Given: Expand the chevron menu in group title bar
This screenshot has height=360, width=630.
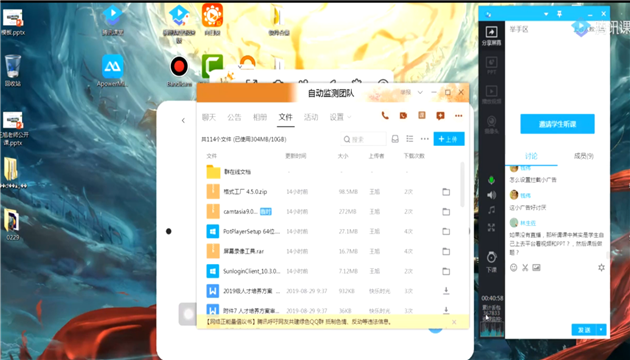Looking at the screenshot, I should 420,92.
